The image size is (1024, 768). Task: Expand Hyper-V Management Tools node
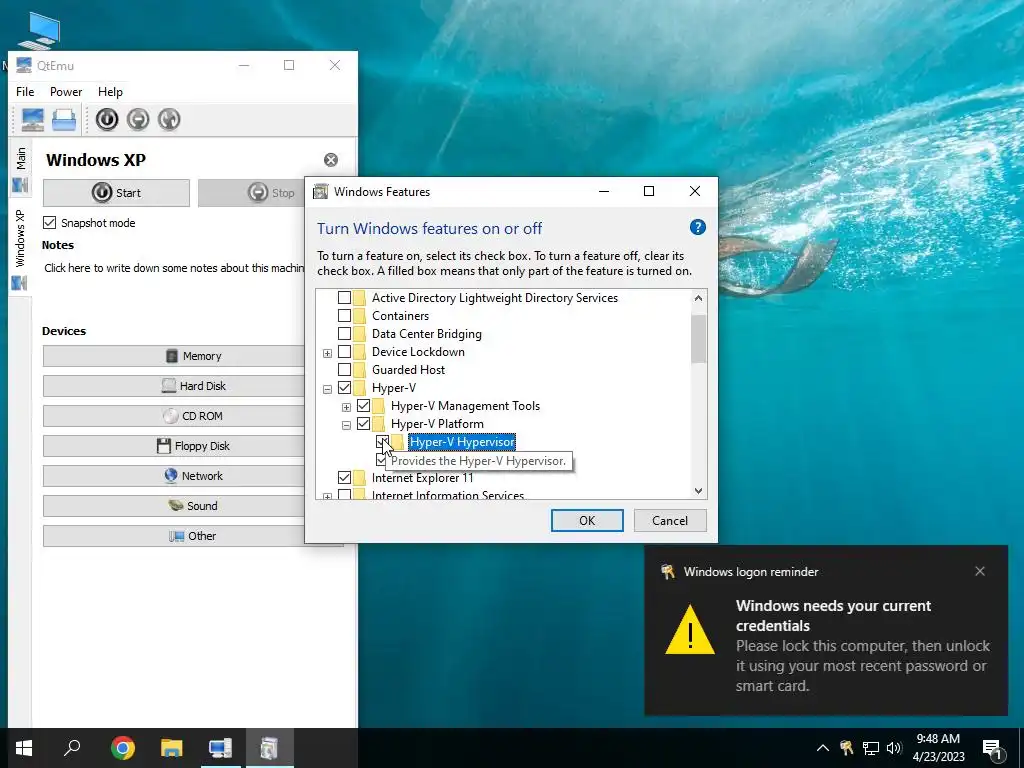coord(346,408)
